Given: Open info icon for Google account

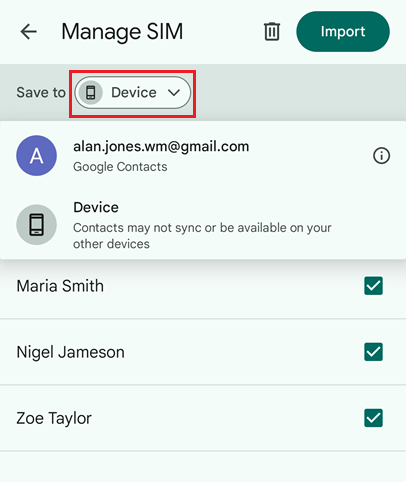Looking at the screenshot, I should point(381,156).
